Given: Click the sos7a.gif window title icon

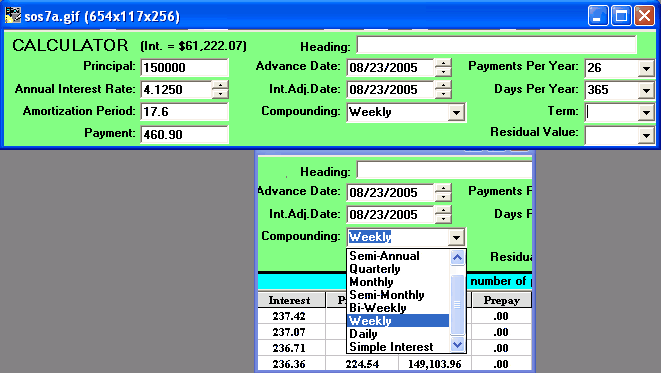Looking at the screenshot, I should [x=13, y=16].
